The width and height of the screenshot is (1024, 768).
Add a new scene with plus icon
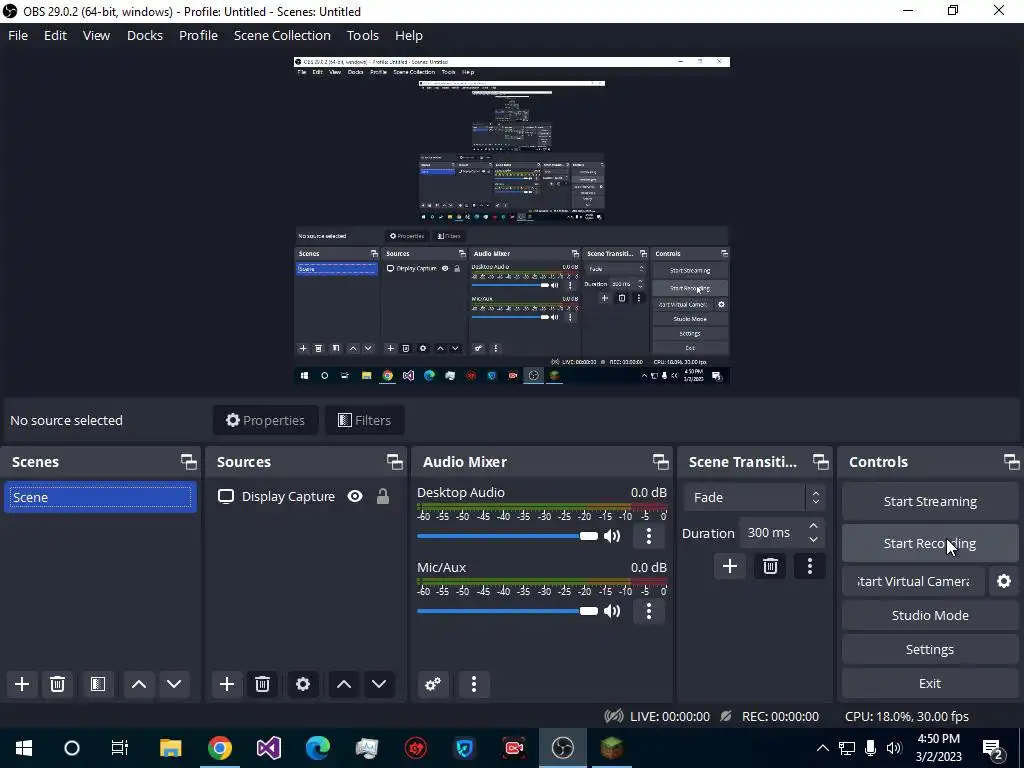22,684
